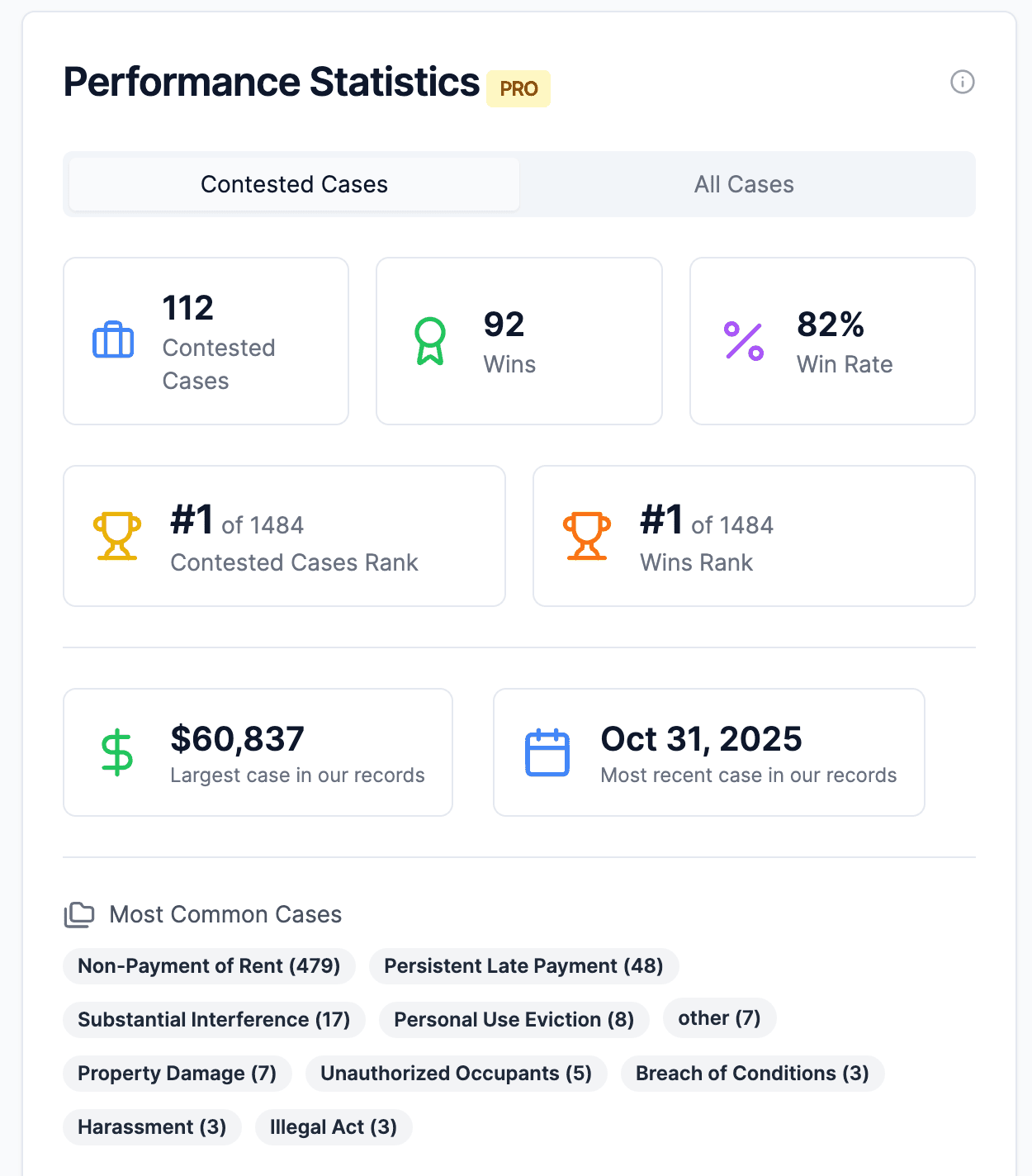Select the Non-Payment of Rent (479) tag
Image resolution: width=1032 pixels, height=1176 pixels.
[209, 966]
